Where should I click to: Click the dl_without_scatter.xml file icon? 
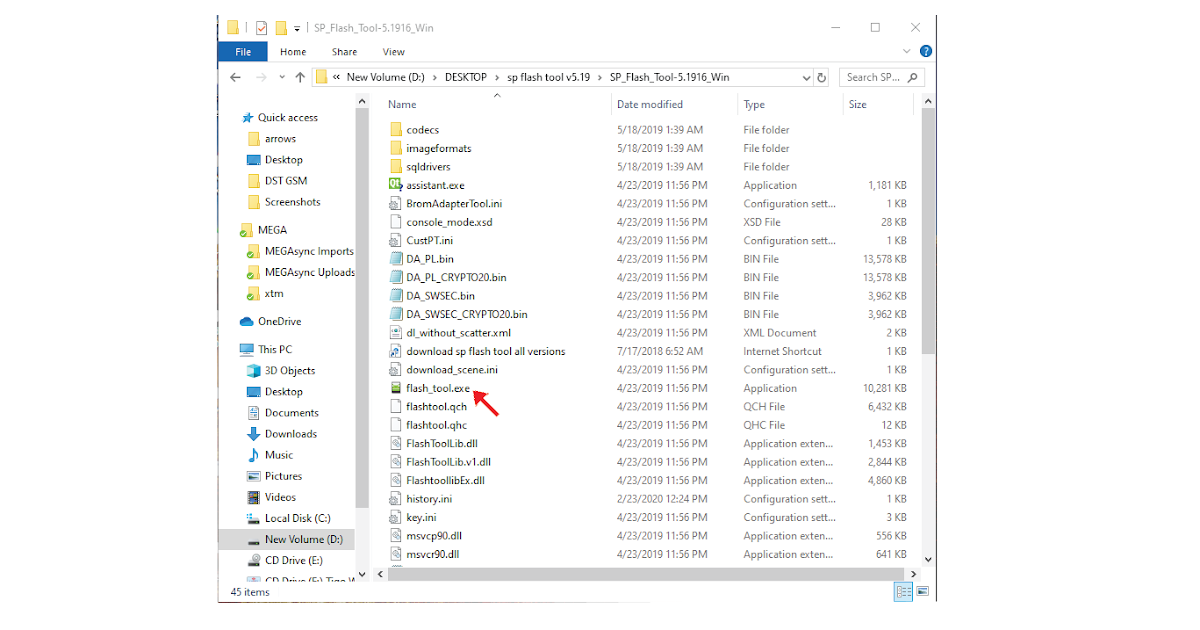coord(395,333)
